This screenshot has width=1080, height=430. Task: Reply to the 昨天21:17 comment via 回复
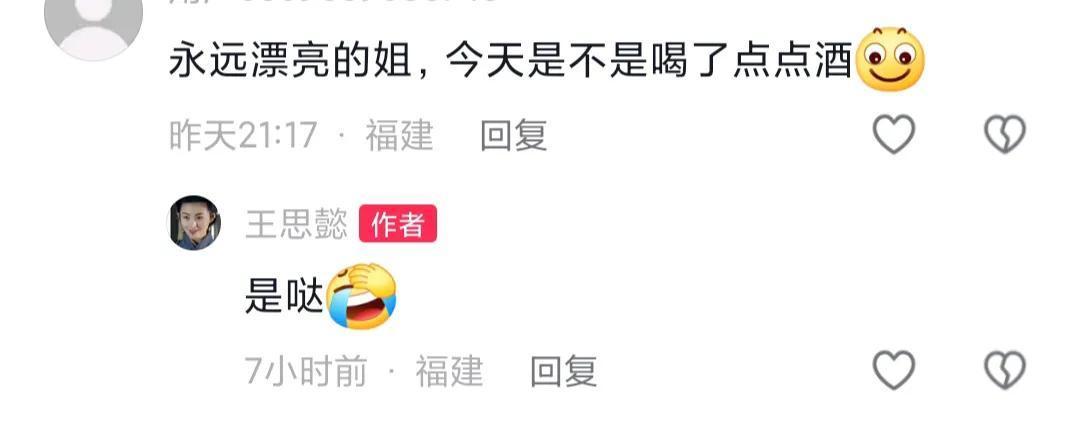pyautogui.click(x=513, y=135)
